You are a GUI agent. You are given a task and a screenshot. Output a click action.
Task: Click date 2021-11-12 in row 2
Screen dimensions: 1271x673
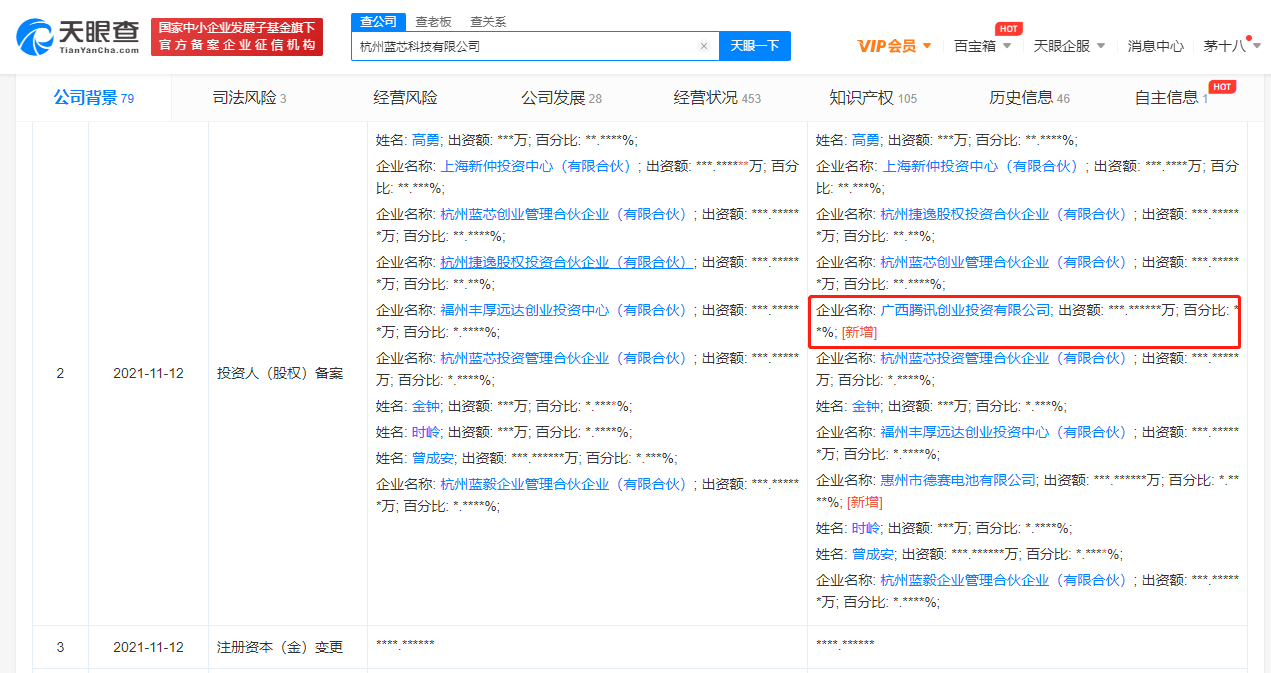point(148,373)
